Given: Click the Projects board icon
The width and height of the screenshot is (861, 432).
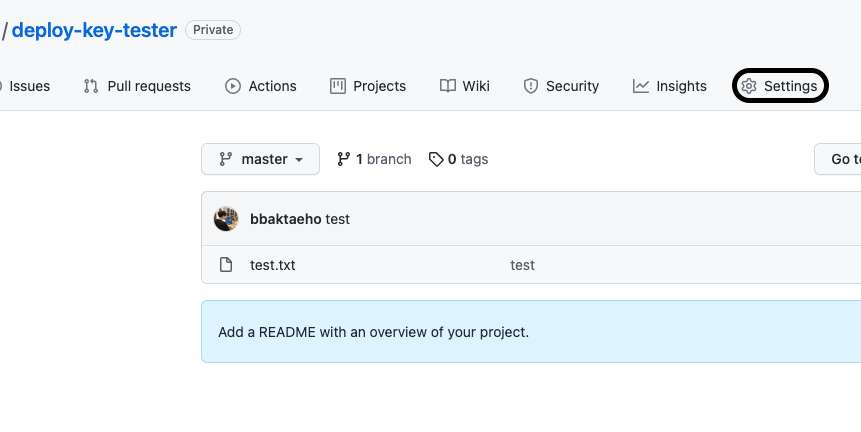Looking at the screenshot, I should [x=338, y=86].
